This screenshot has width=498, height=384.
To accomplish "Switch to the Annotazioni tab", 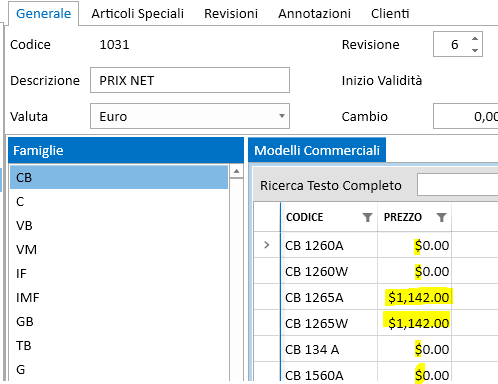I will tap(314, 13).
